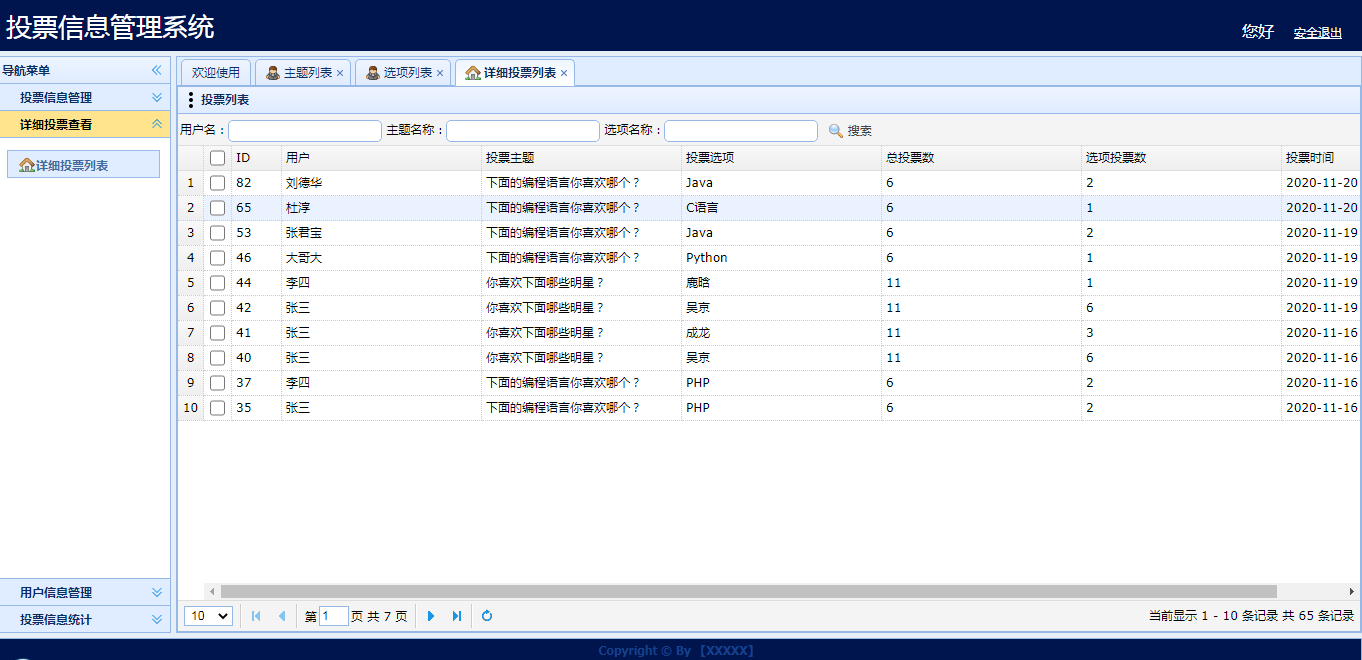Click the 安全退出 logout link

(x=1318, y=32)
